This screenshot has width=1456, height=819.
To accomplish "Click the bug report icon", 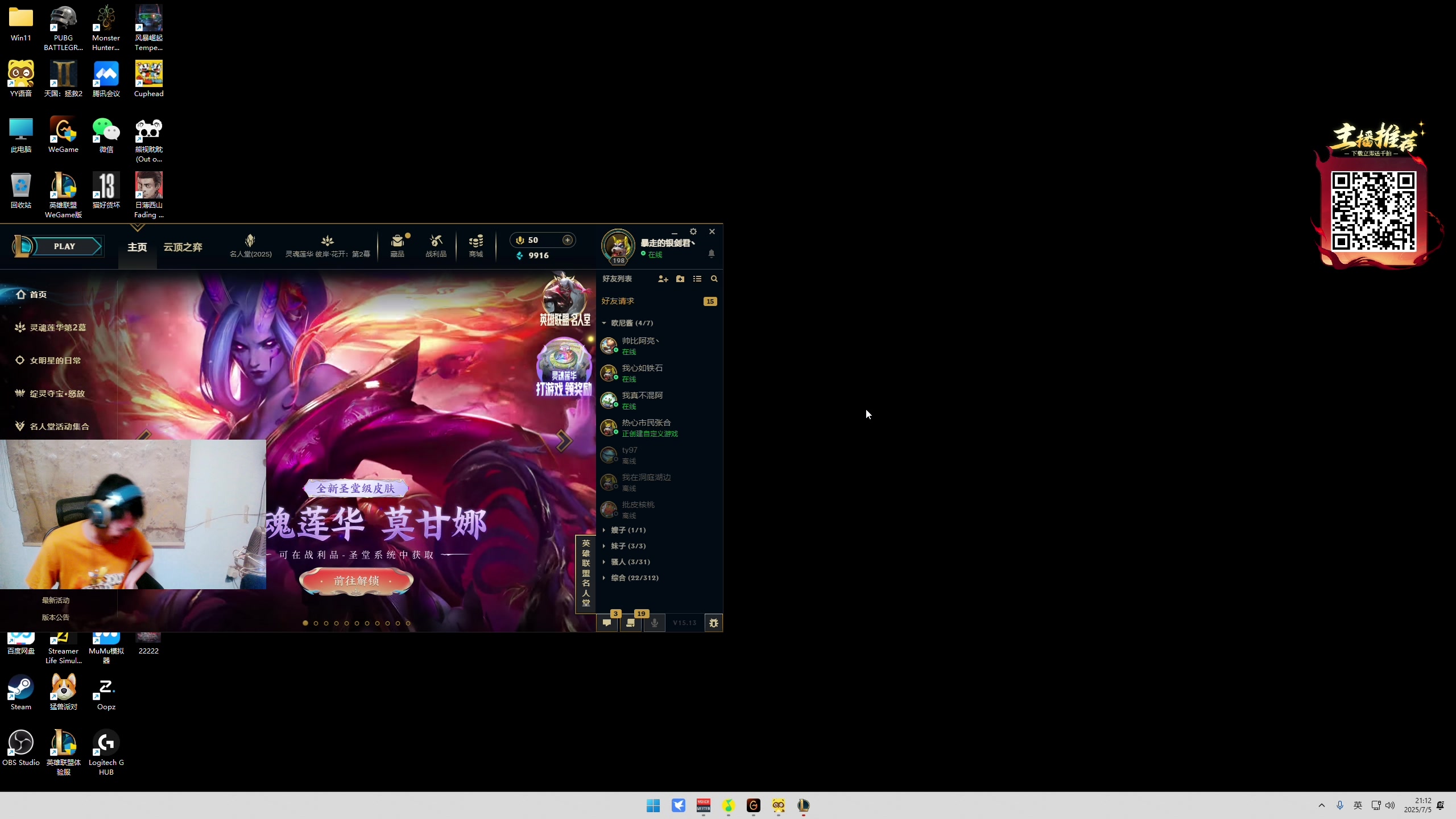I will pos(713,623).
